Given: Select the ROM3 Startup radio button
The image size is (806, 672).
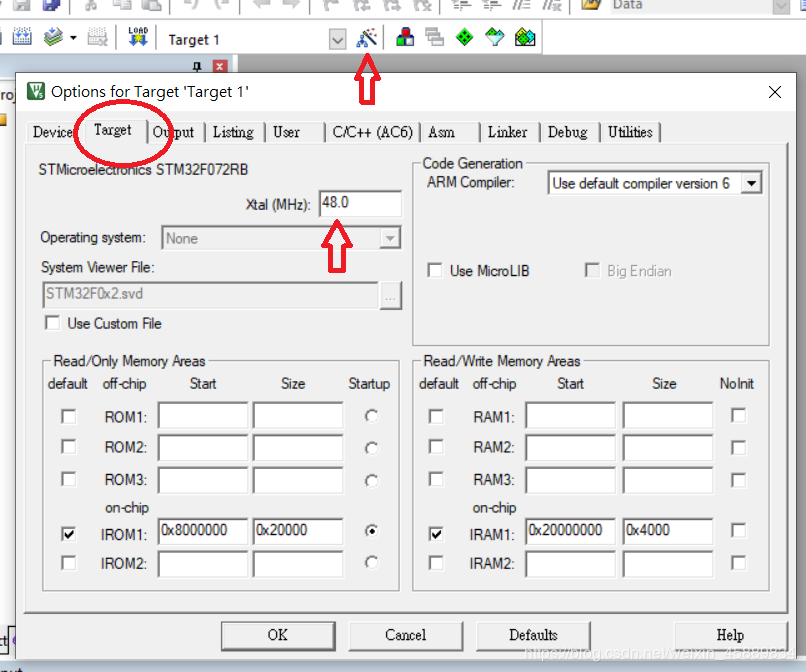Looking at the screenshot, I should [371, 480].
